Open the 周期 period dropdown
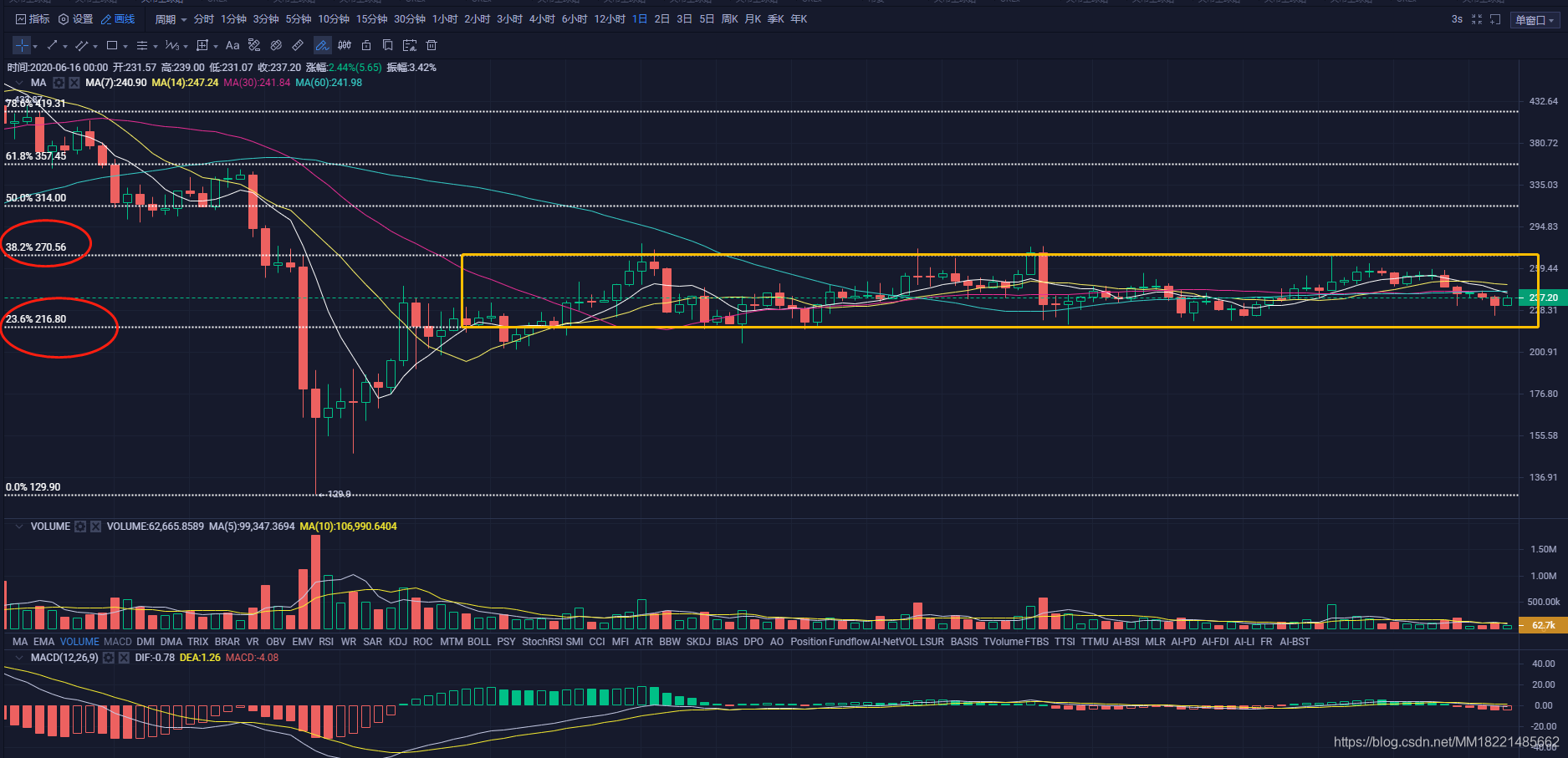This screenshot has height=758, width=1568. [x=171, y=18]
